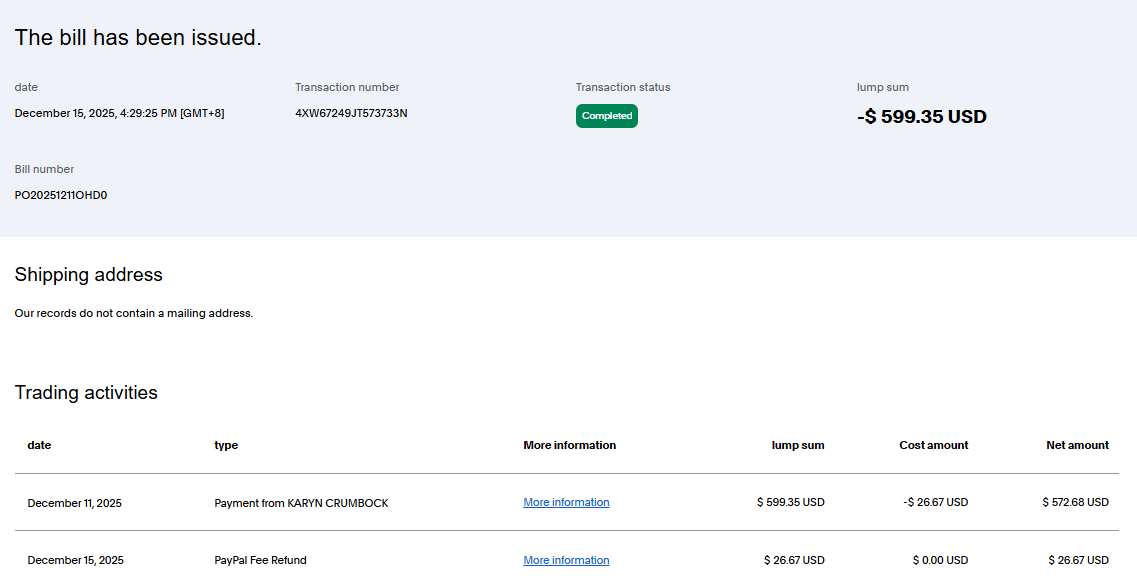Image resolution: width=1137 pixels, height=588 pixels.
Task: Click the 'type' column header
Action: tap(226, 445)
